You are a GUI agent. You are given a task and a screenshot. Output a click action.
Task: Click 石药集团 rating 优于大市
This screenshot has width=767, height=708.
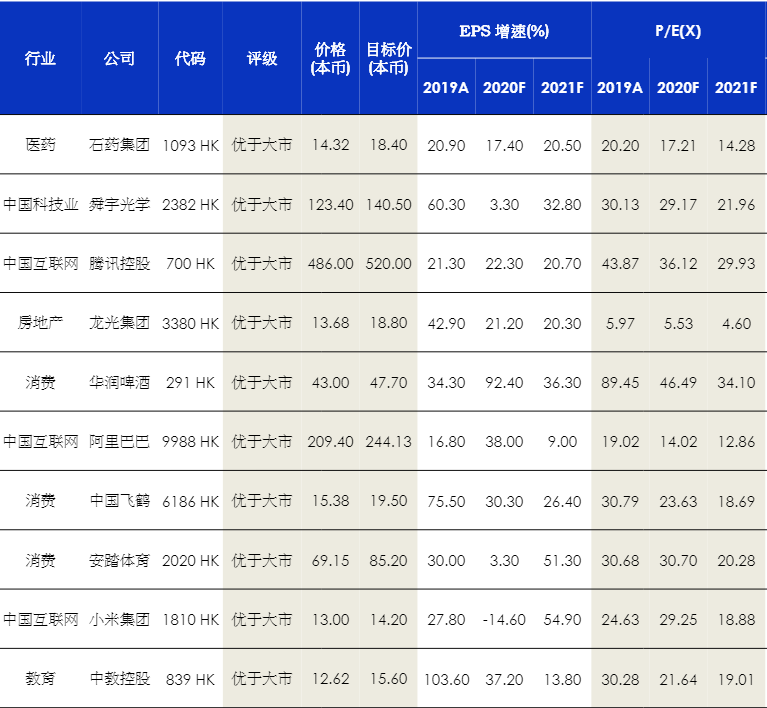tap(262, 145)
